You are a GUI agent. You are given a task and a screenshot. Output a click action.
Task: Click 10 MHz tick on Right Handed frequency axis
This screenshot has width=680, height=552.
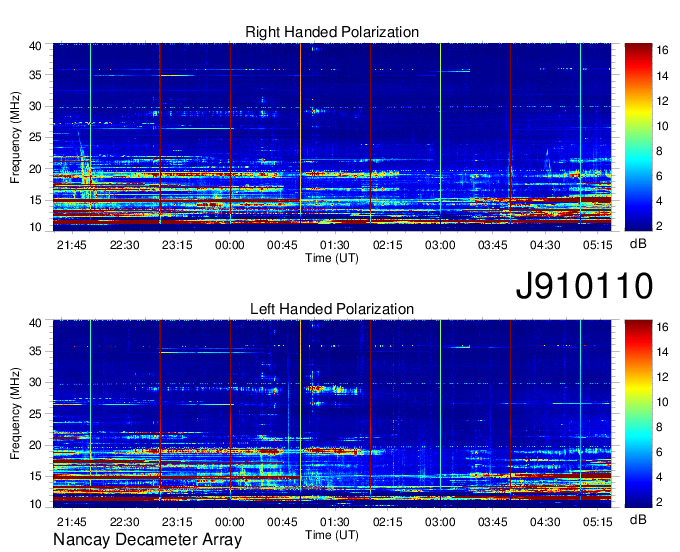click(x=35, y=227)
